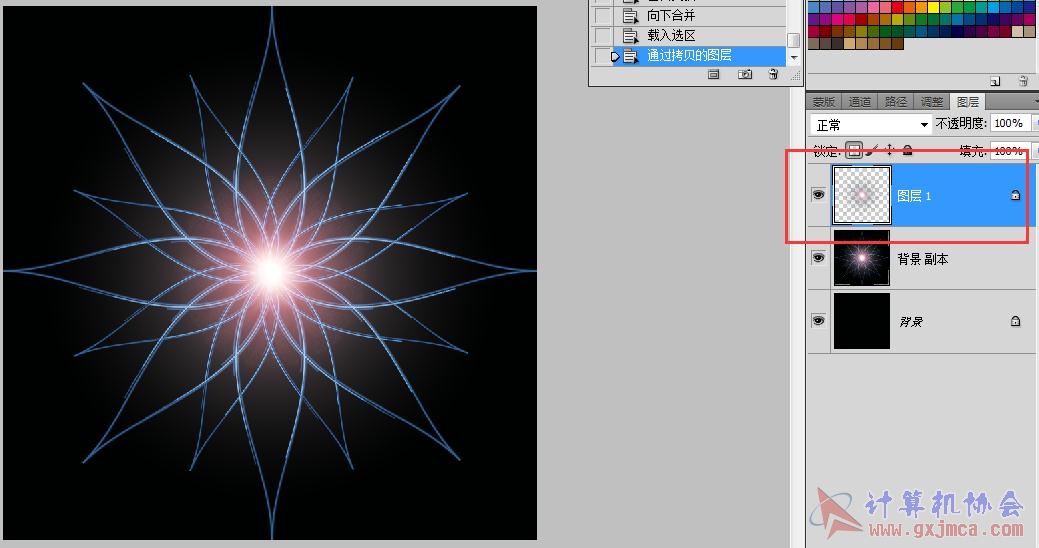Delete current history state with trash icon

773,74
